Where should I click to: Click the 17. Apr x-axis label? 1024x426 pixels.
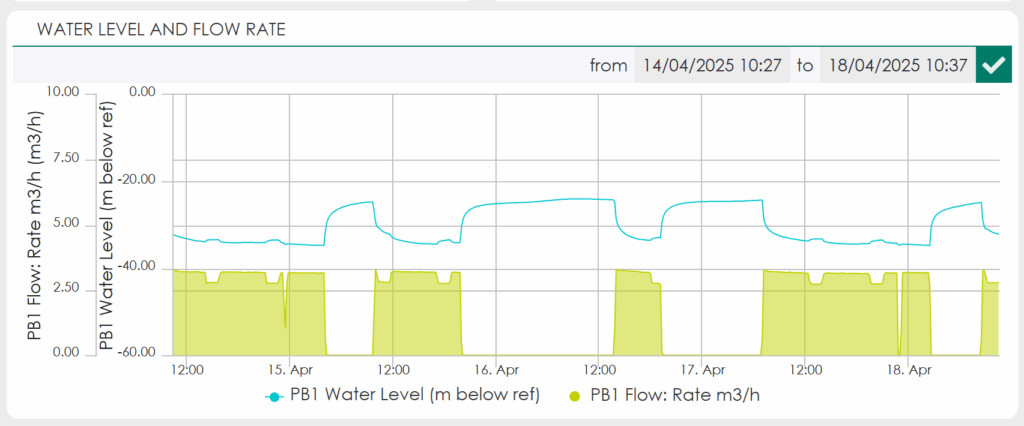pyautogui.click(x=701, y=370)
